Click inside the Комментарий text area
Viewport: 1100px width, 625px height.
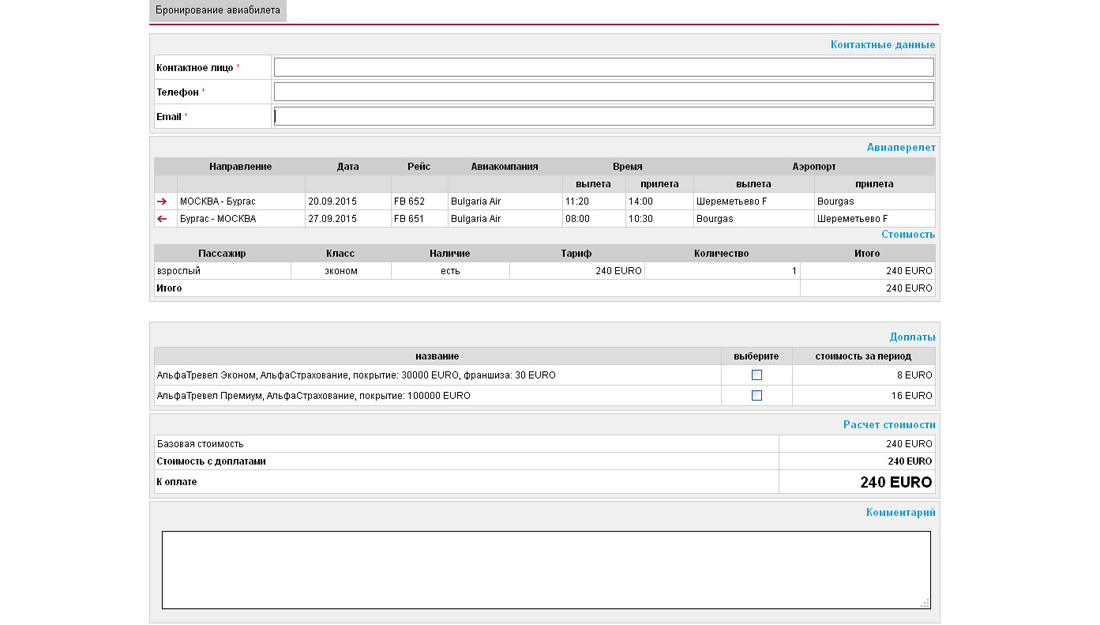[x=546, y=569]
